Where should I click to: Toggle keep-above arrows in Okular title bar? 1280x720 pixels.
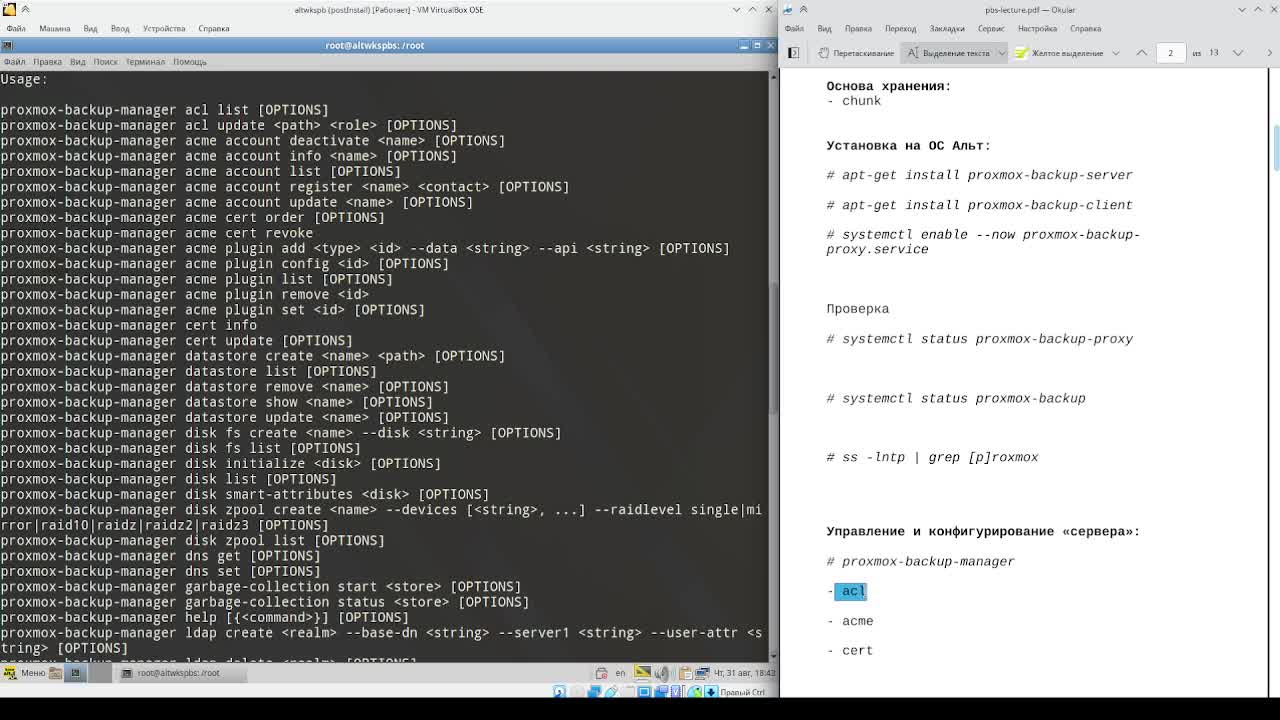click(x=804, y=10)
